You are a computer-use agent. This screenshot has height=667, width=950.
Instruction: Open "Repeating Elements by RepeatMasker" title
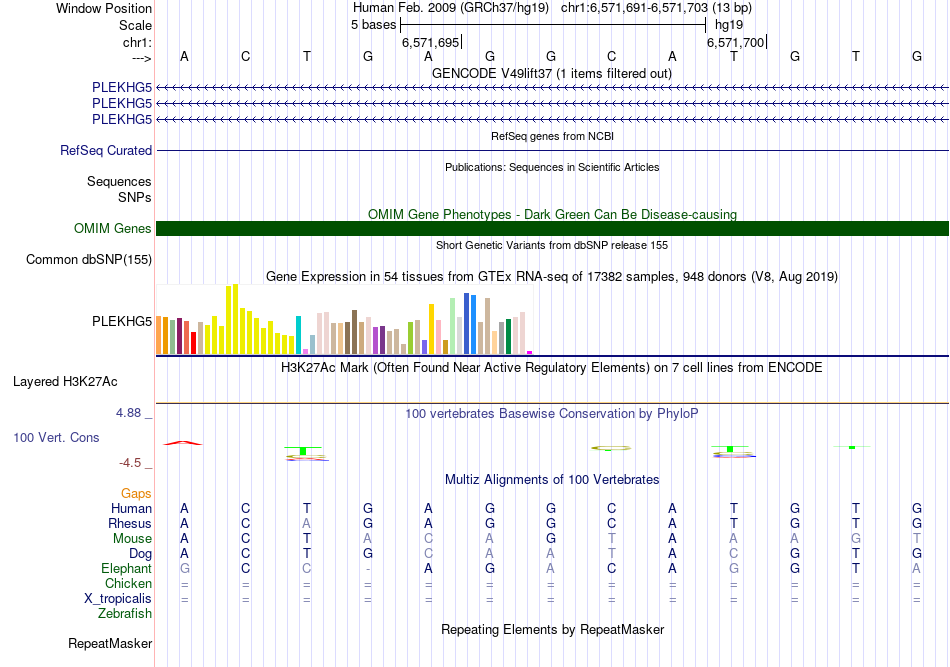[x=552, y=629]
